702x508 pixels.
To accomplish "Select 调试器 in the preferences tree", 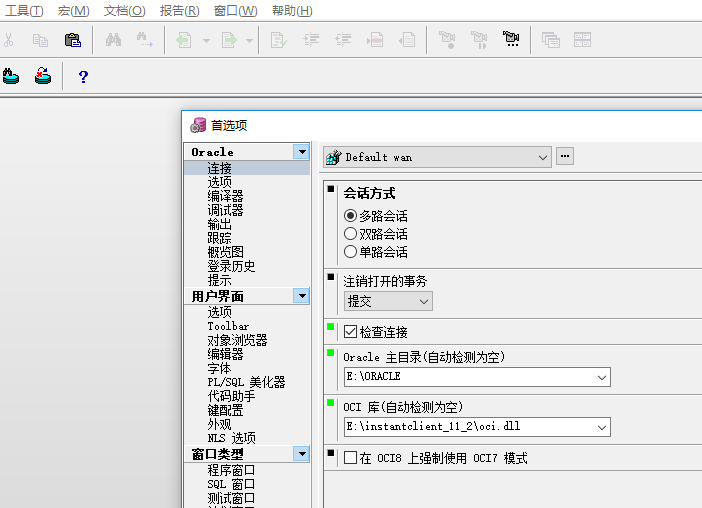I will 225,210.
